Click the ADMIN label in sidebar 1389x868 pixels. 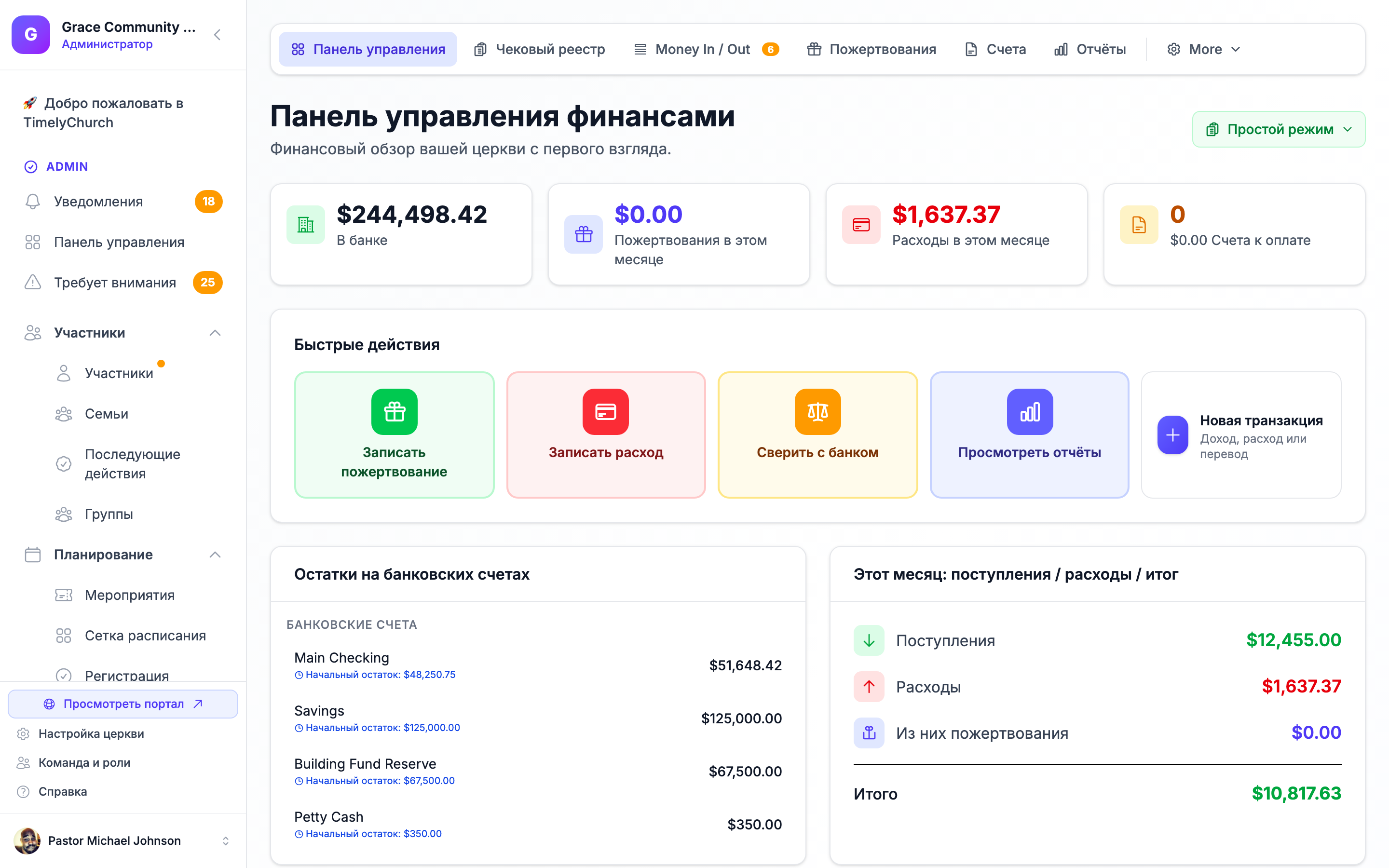(x=67, y=166)
